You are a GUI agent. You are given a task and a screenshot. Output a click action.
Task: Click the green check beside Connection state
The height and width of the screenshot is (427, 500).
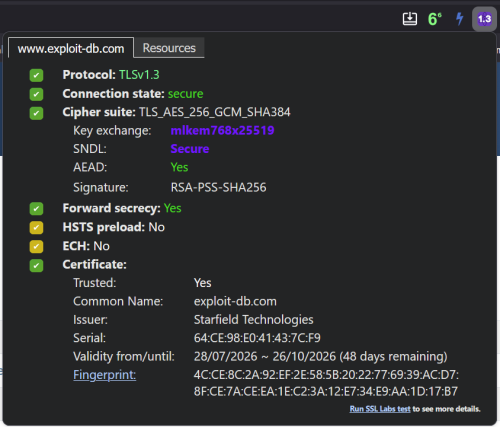[x=36, y=94]
